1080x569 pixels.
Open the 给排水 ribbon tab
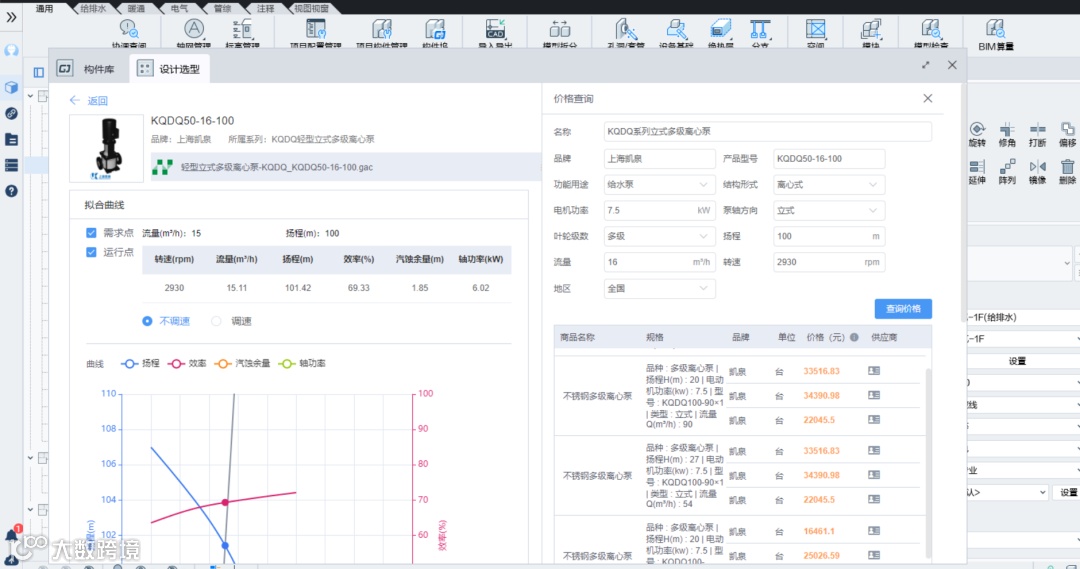tap(93, 8)
